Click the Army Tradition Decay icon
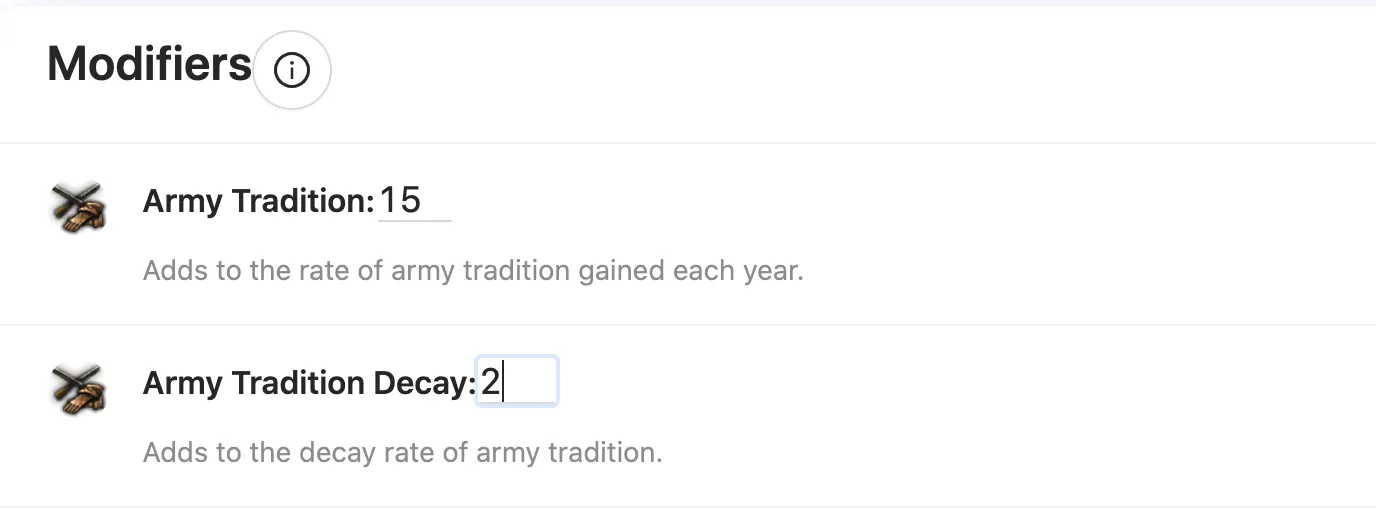1376x508 pixels. (x=77, y=389)
